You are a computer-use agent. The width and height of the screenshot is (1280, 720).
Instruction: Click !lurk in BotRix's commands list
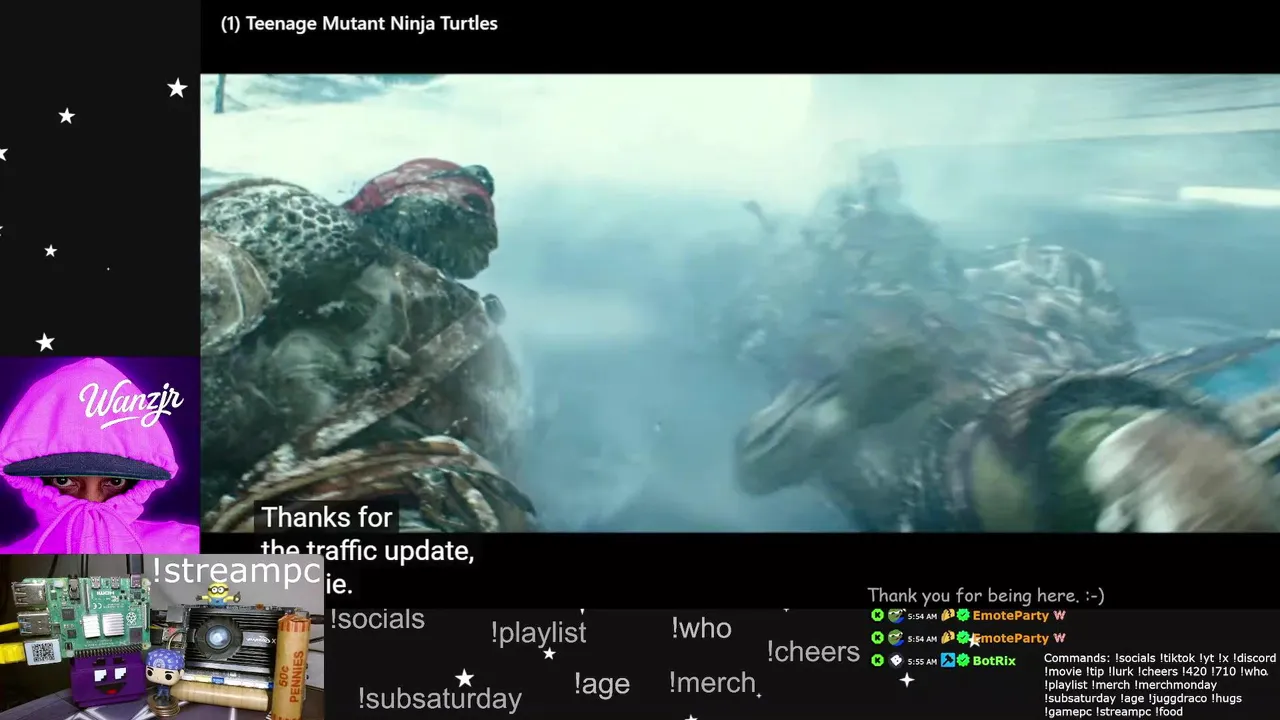[1122, 671]
